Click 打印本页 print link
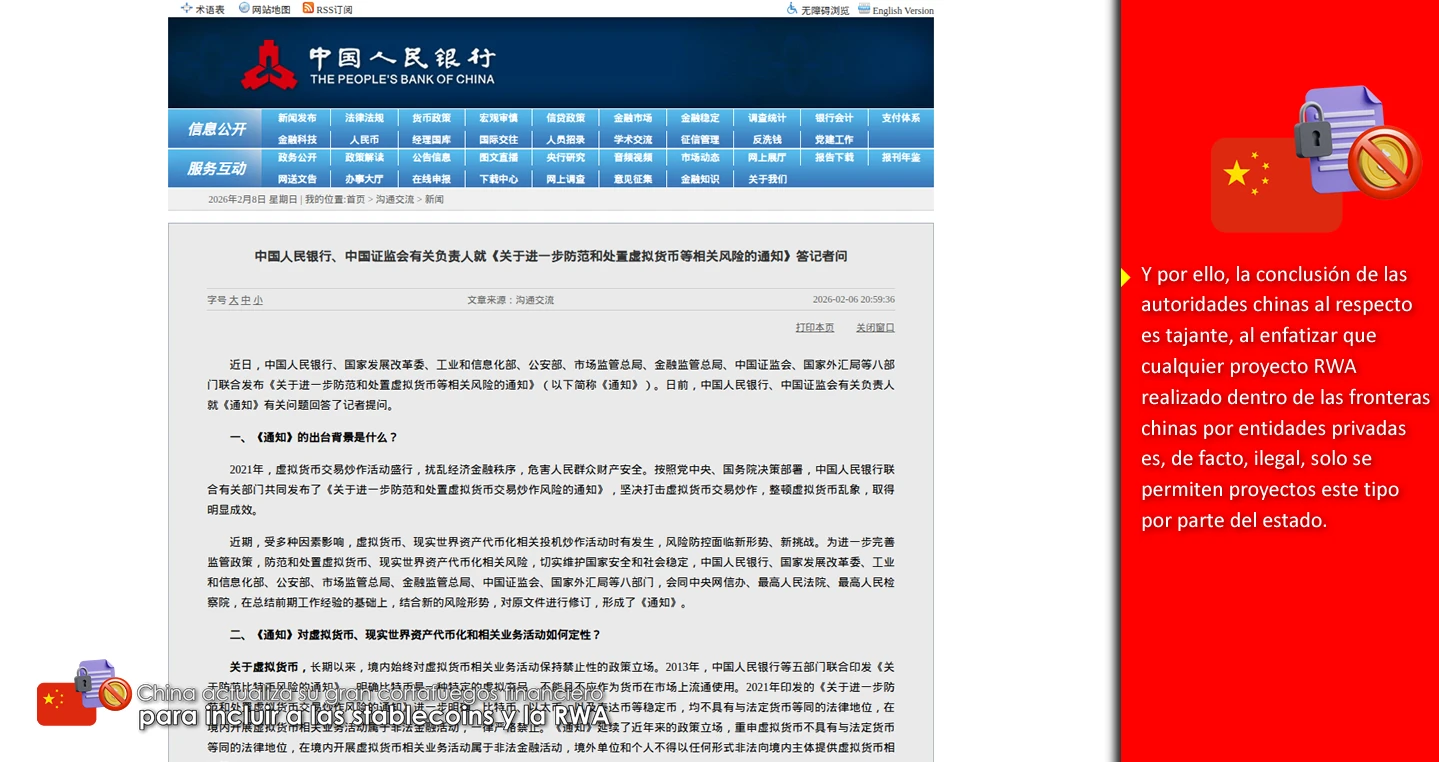1439x762 pixels. click(x=815, y=328)
